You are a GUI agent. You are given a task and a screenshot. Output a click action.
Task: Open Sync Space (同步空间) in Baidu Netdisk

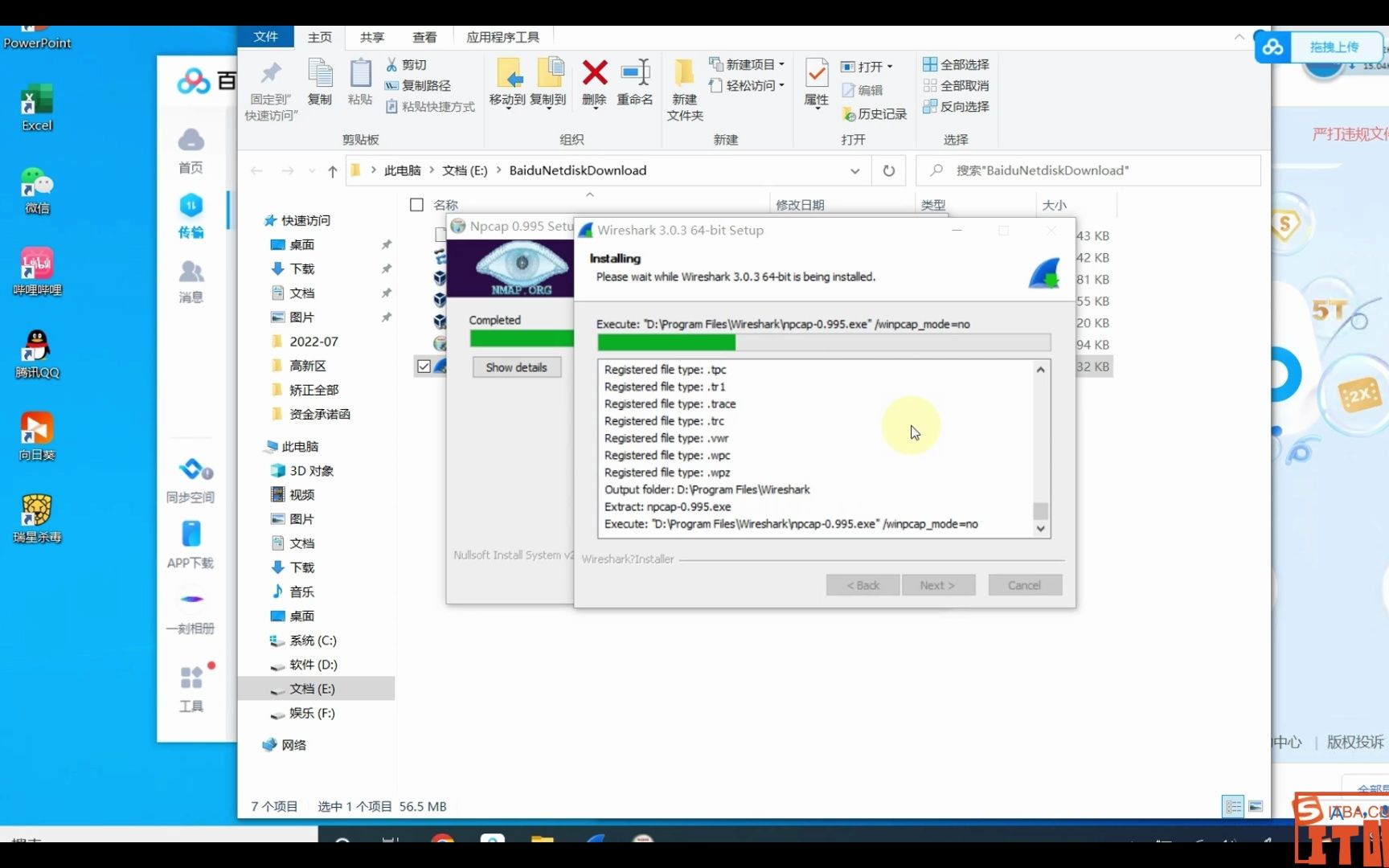(x=191, y=481)
